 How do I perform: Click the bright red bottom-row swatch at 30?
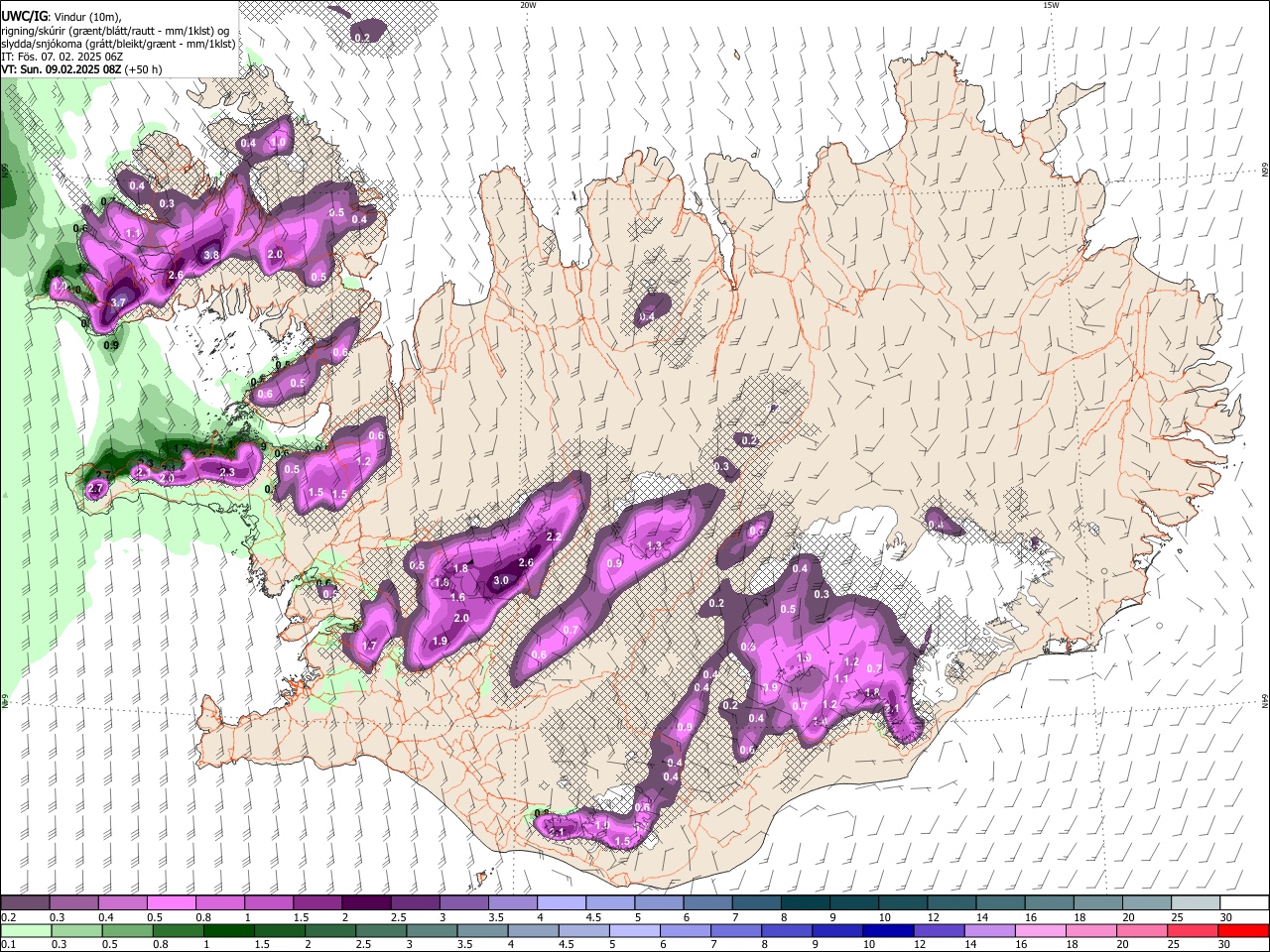[1244, 930]
